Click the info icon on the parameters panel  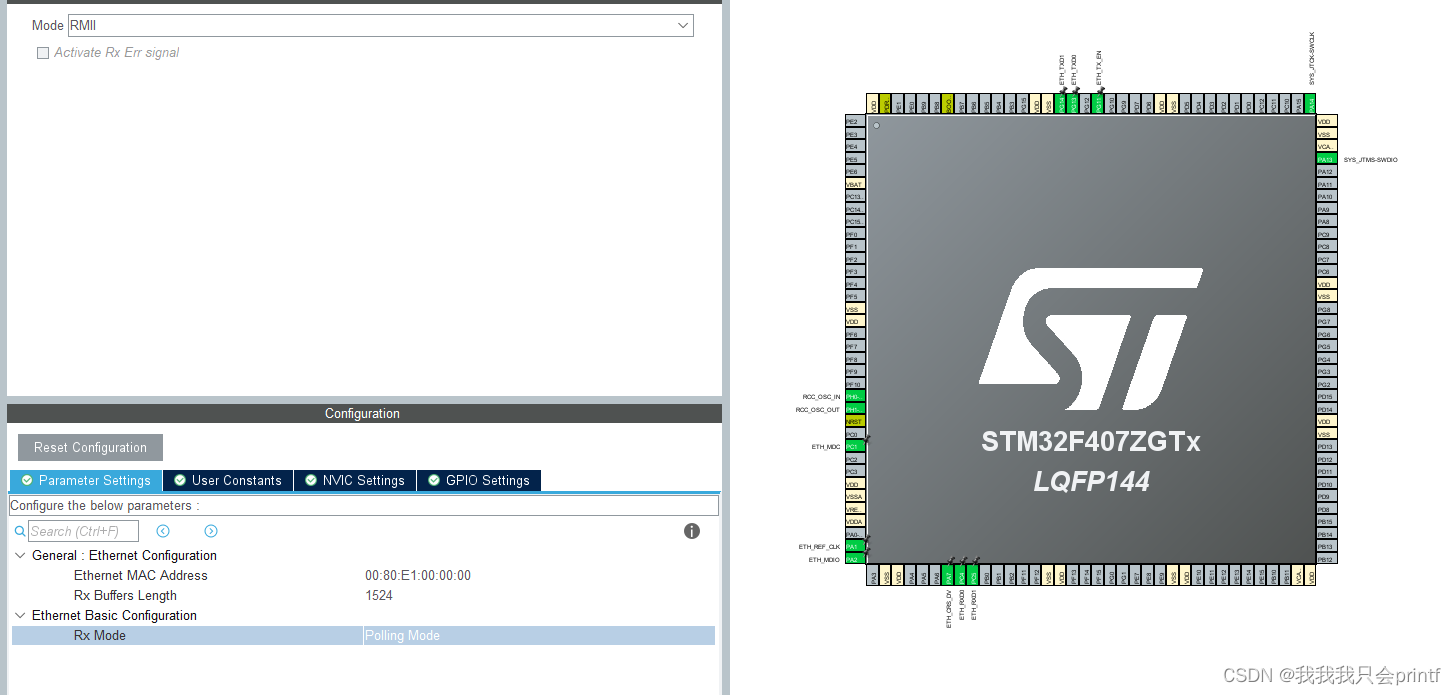(691, 531)
